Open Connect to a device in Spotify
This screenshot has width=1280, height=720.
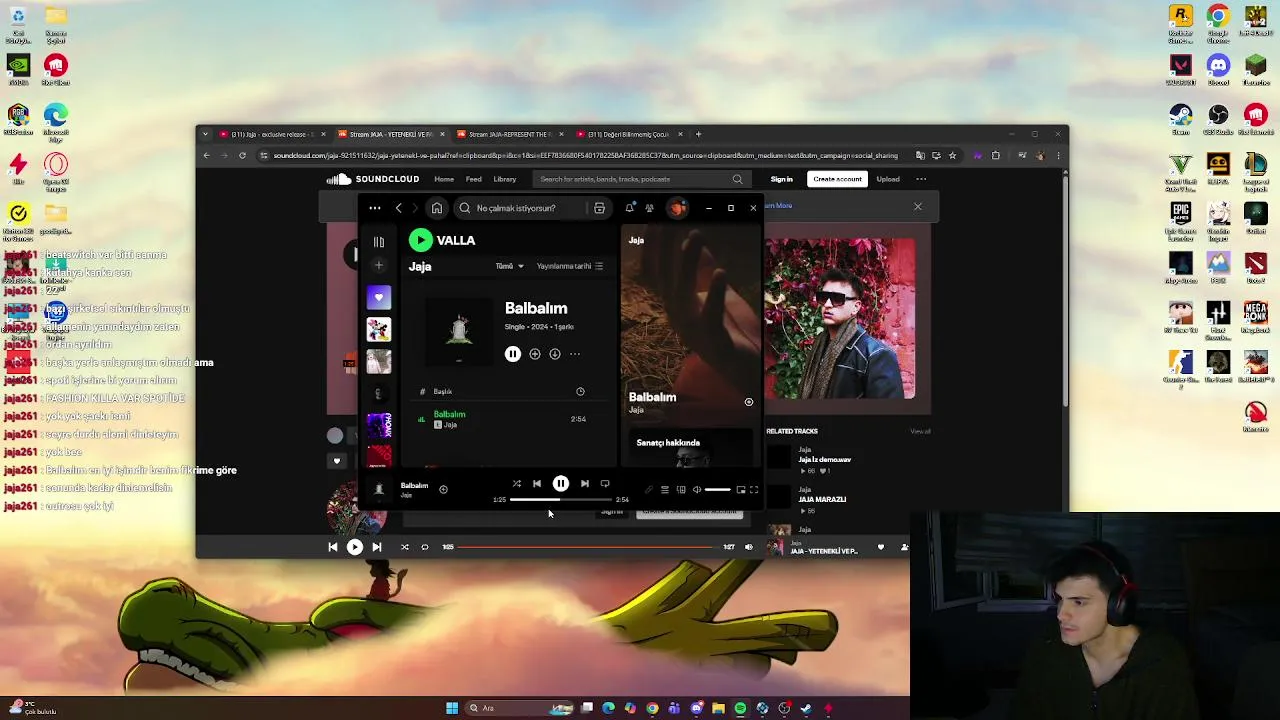tap(681, 490)
